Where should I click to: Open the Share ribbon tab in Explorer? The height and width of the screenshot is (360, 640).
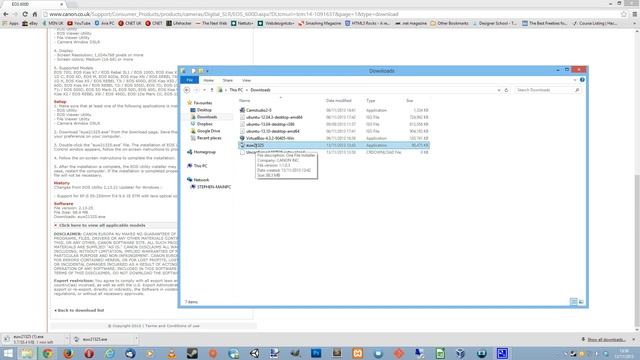227,80
